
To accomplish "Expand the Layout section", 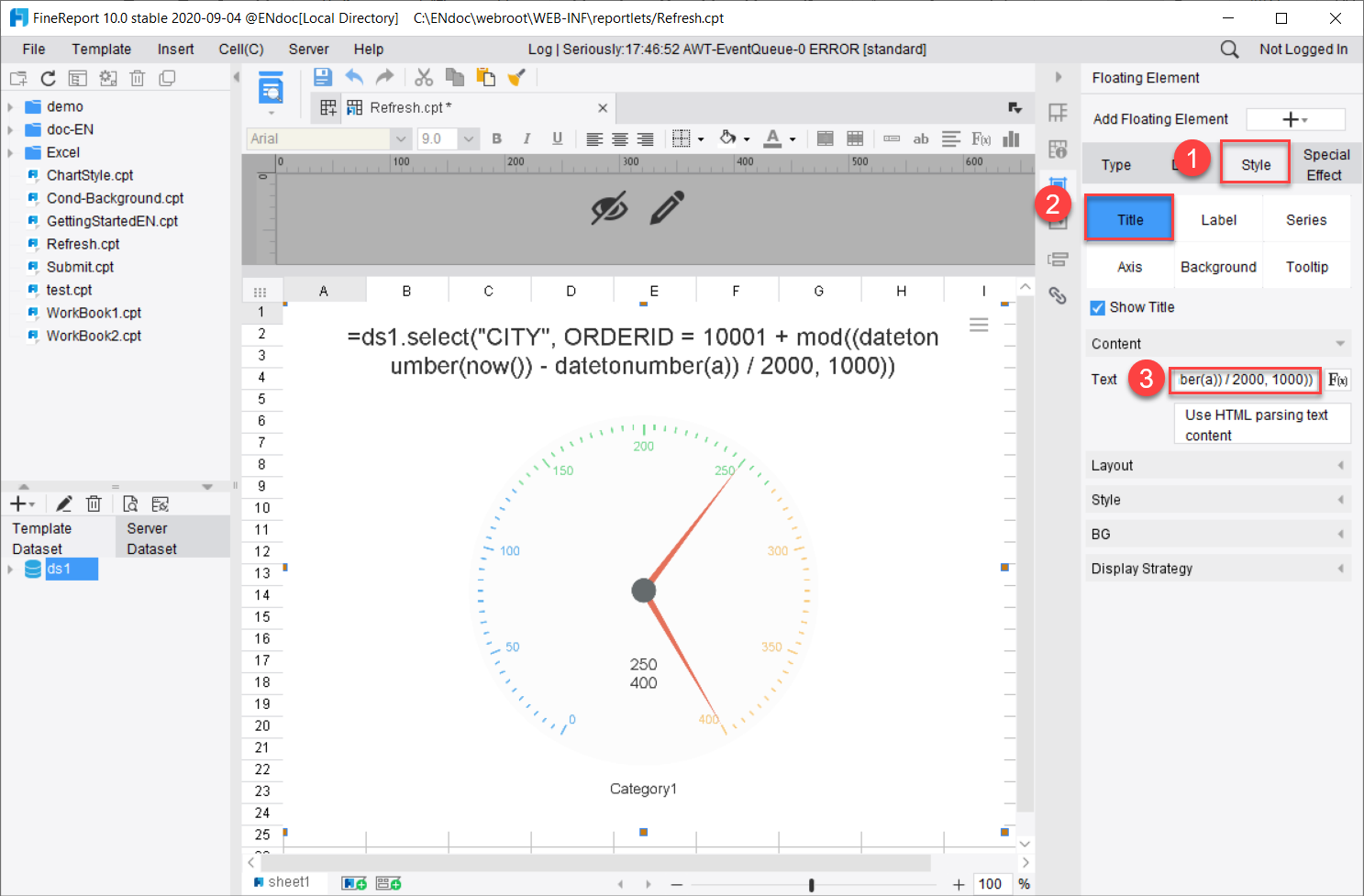I will pos(1216,466).
